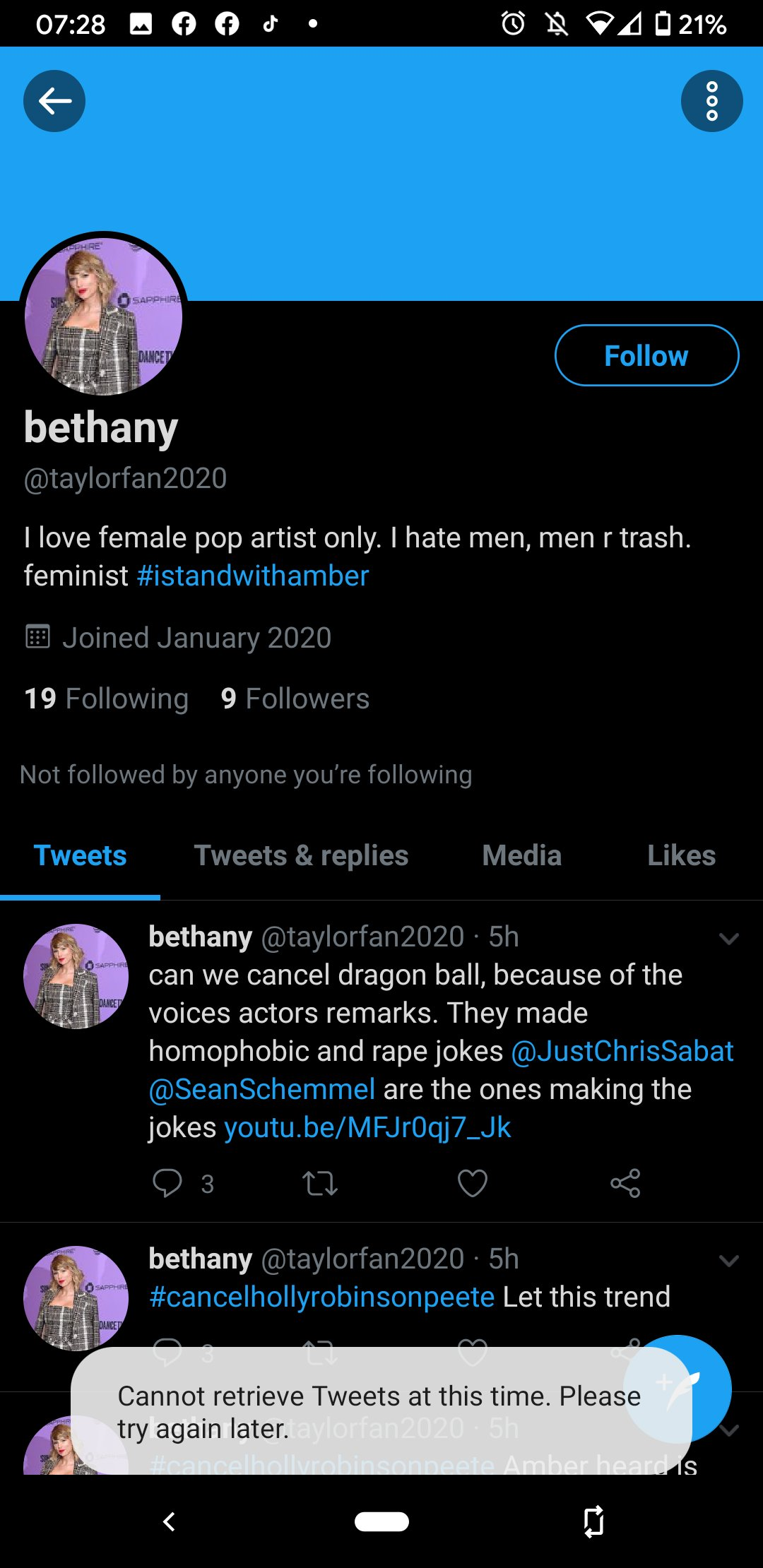Switch to Tweets & replies tab

[301, 855]
